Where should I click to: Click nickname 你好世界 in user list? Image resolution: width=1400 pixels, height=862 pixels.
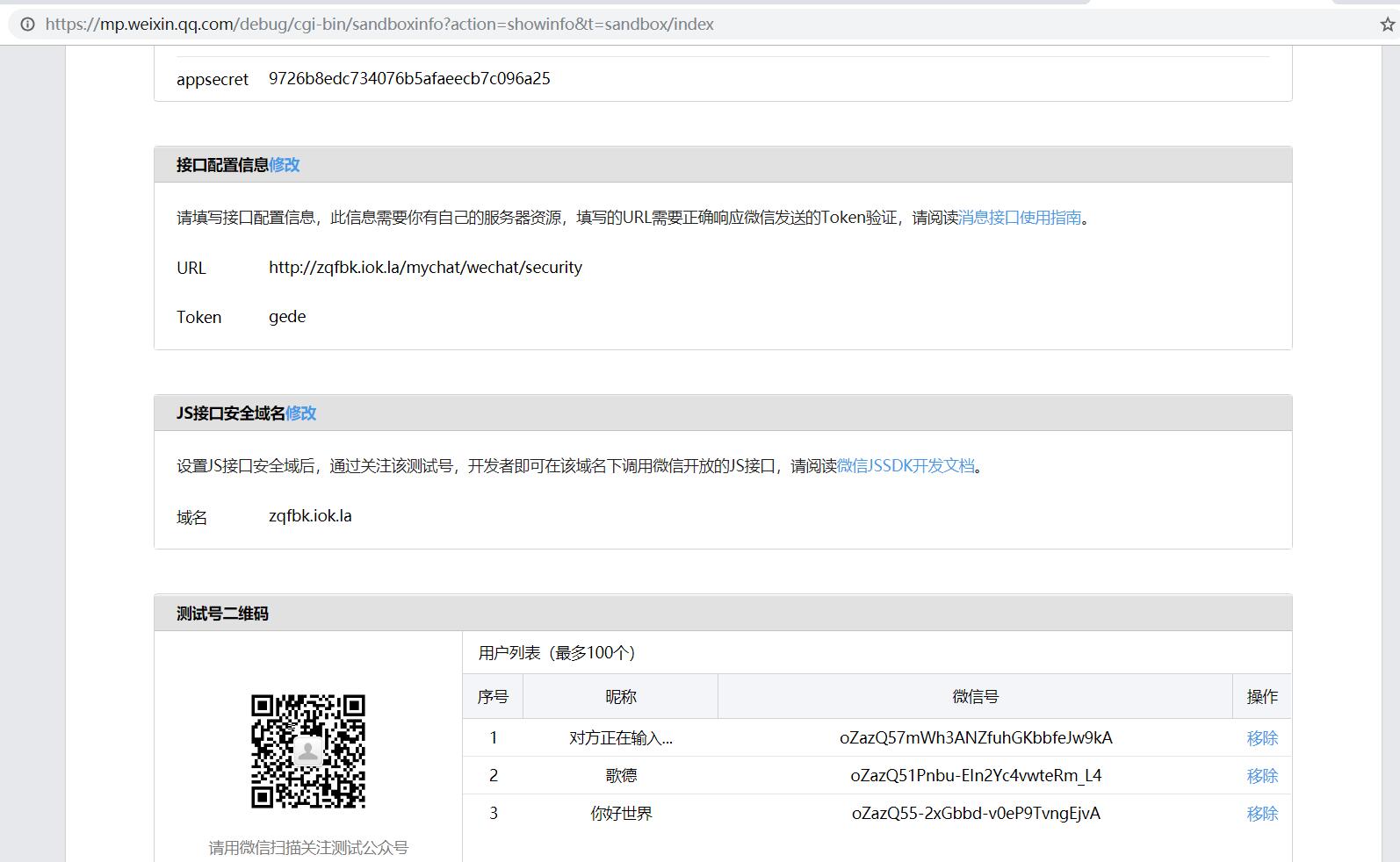621,814
